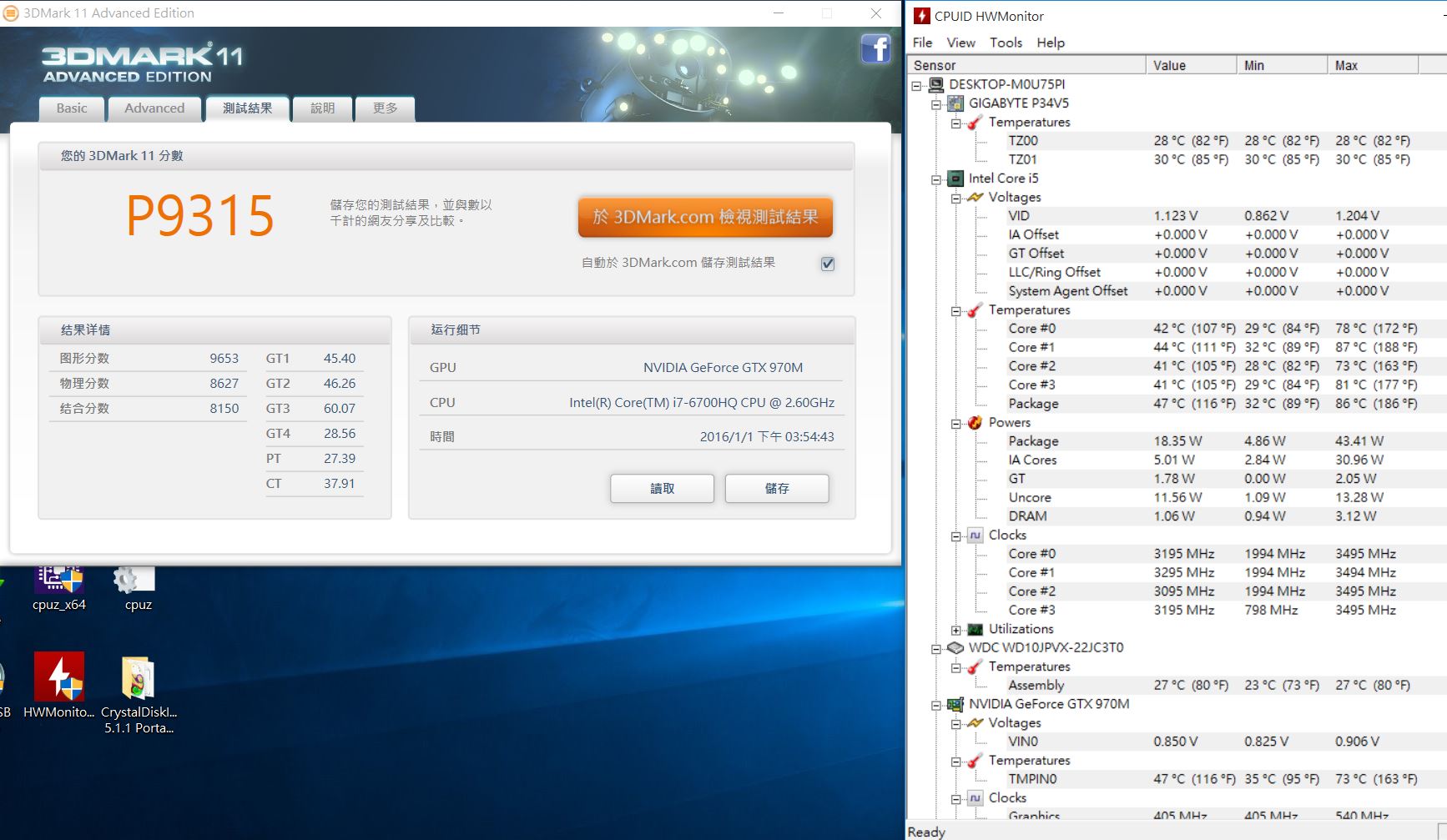This screenshot has width=1447, height=840.
Task: Click the WDC WD10JPVX hard drive icon
Action: click(x=955, y=647)
